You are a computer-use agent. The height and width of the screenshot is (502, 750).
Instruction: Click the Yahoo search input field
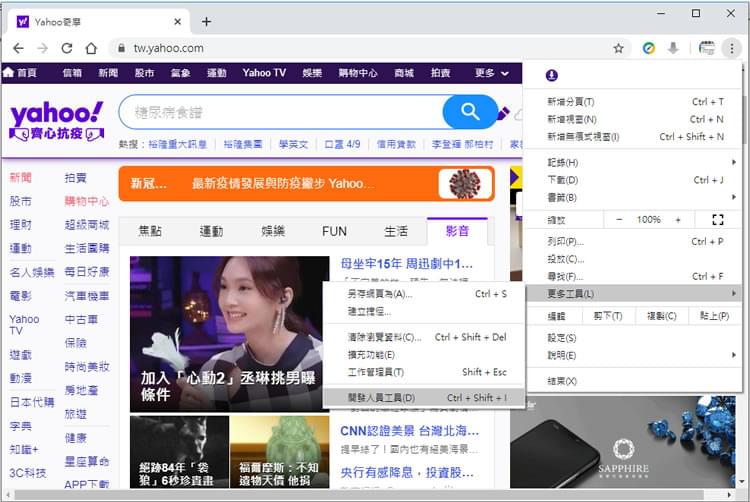tap(282, 112)
